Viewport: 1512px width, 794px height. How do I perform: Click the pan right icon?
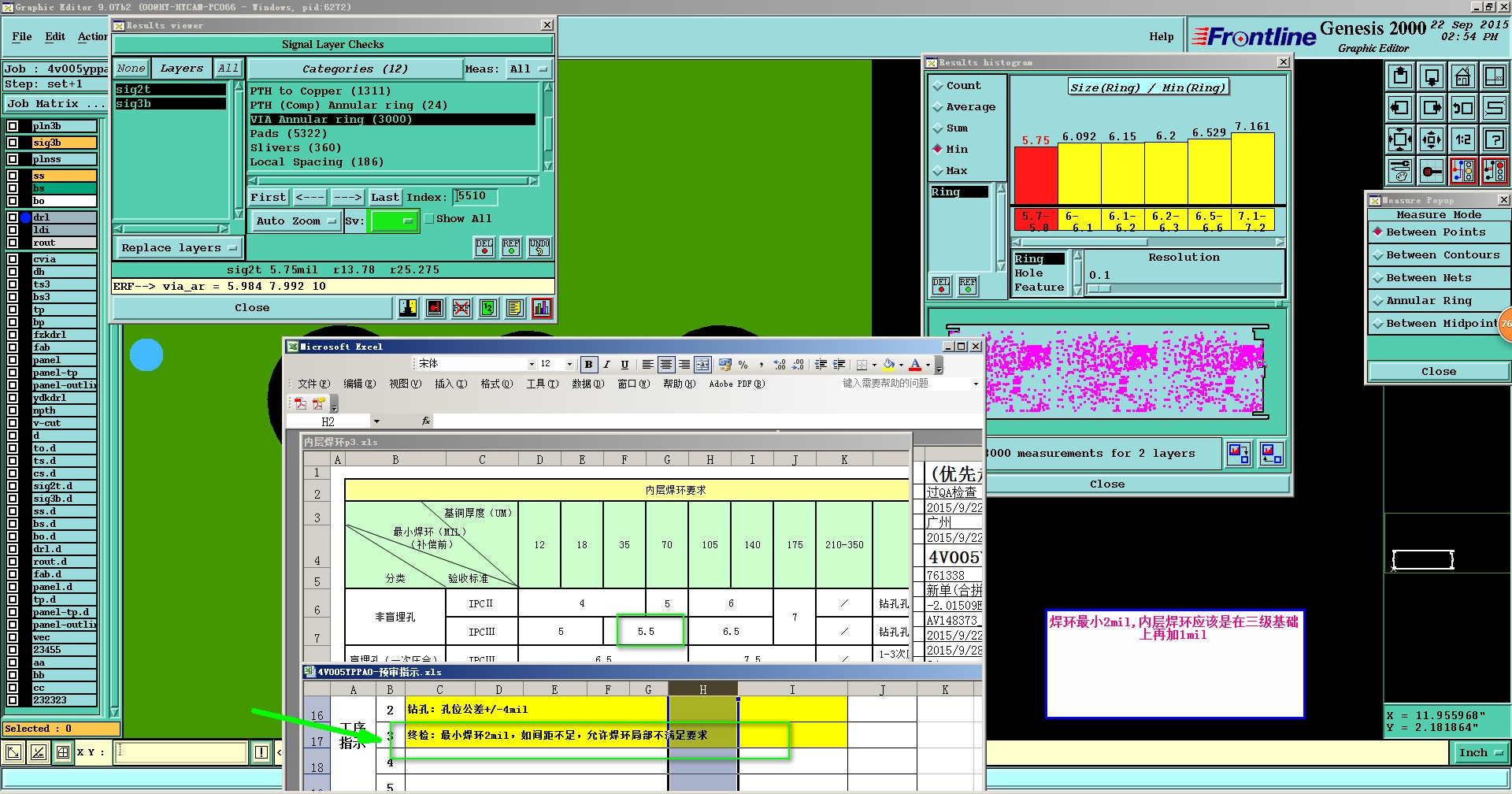tap(1432, 108)
